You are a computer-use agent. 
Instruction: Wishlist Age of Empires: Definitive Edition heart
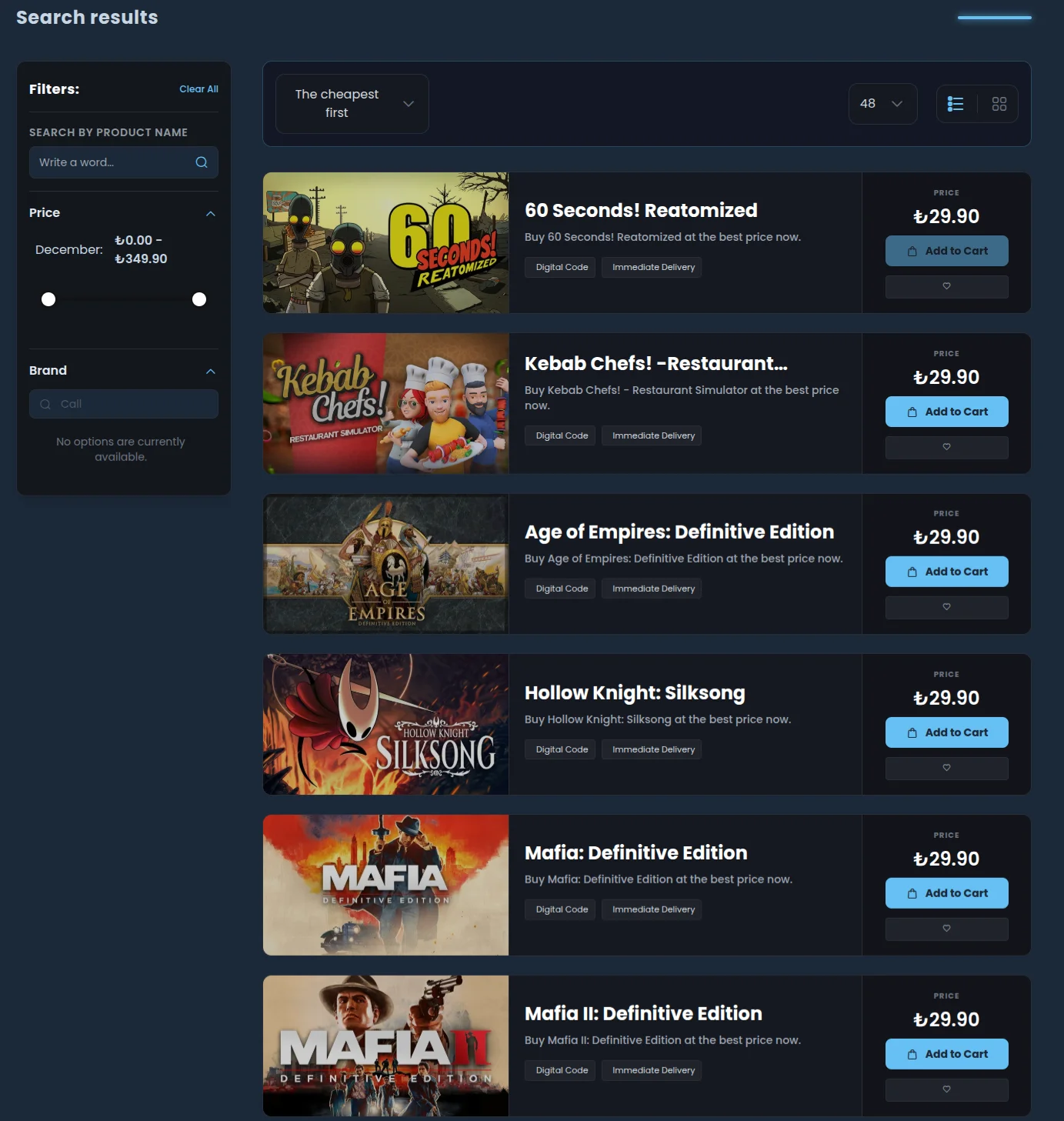(x=946, y=607)
